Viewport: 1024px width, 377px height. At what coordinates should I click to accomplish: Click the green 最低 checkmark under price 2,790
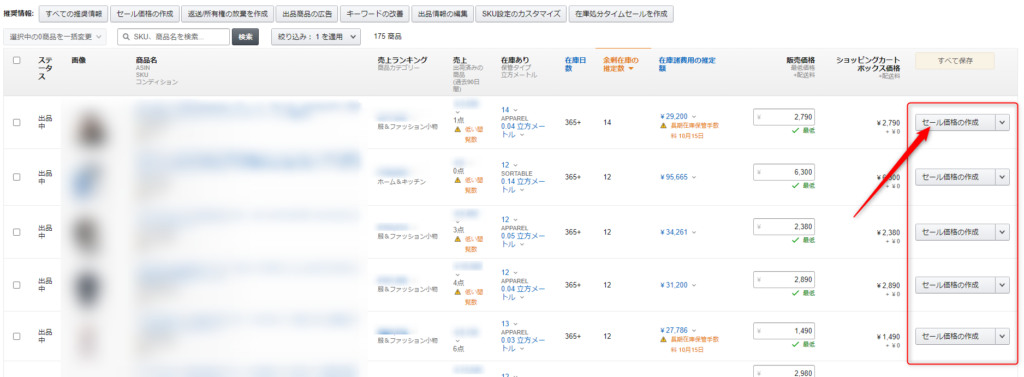coord(795,131)
